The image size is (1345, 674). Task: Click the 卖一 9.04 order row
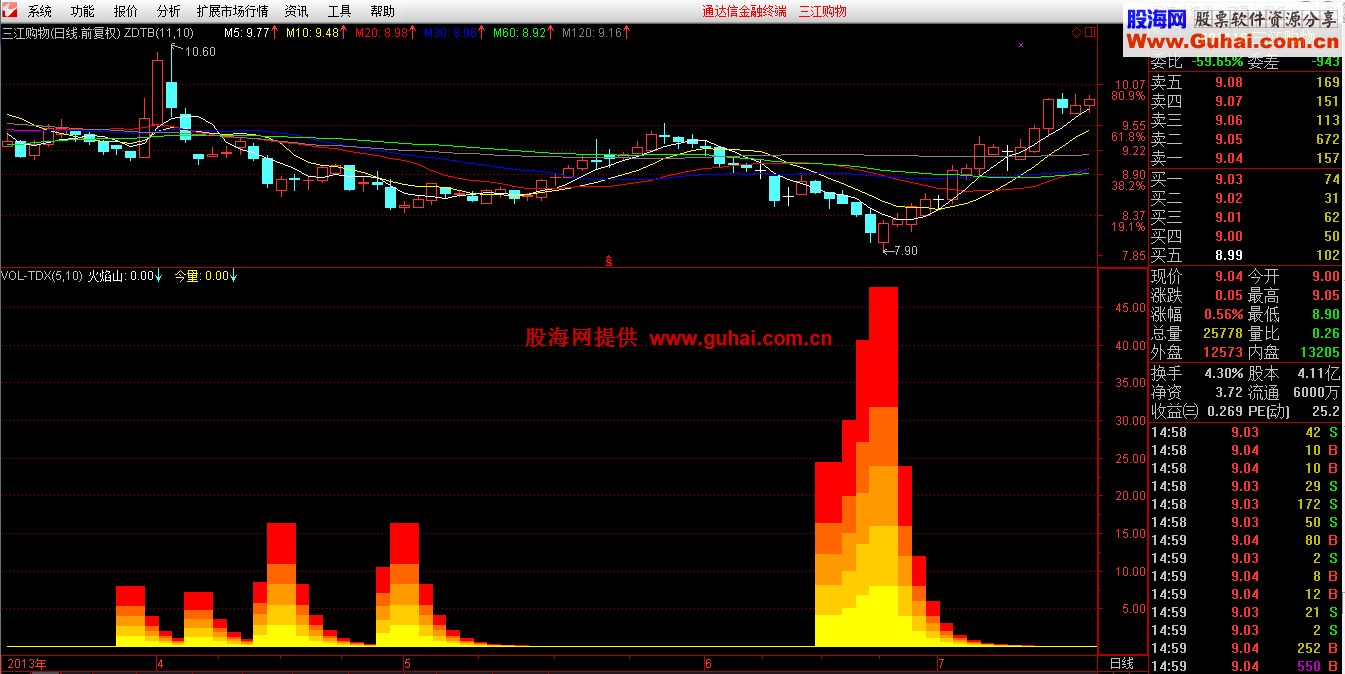(x=1246, y=159)
